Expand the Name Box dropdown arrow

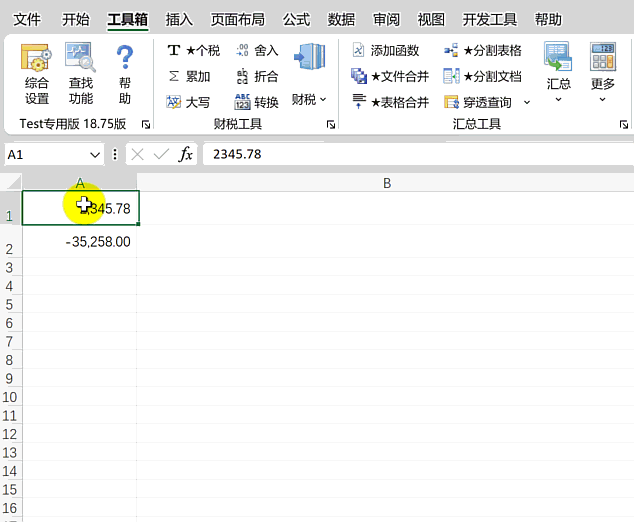(95, 154)
